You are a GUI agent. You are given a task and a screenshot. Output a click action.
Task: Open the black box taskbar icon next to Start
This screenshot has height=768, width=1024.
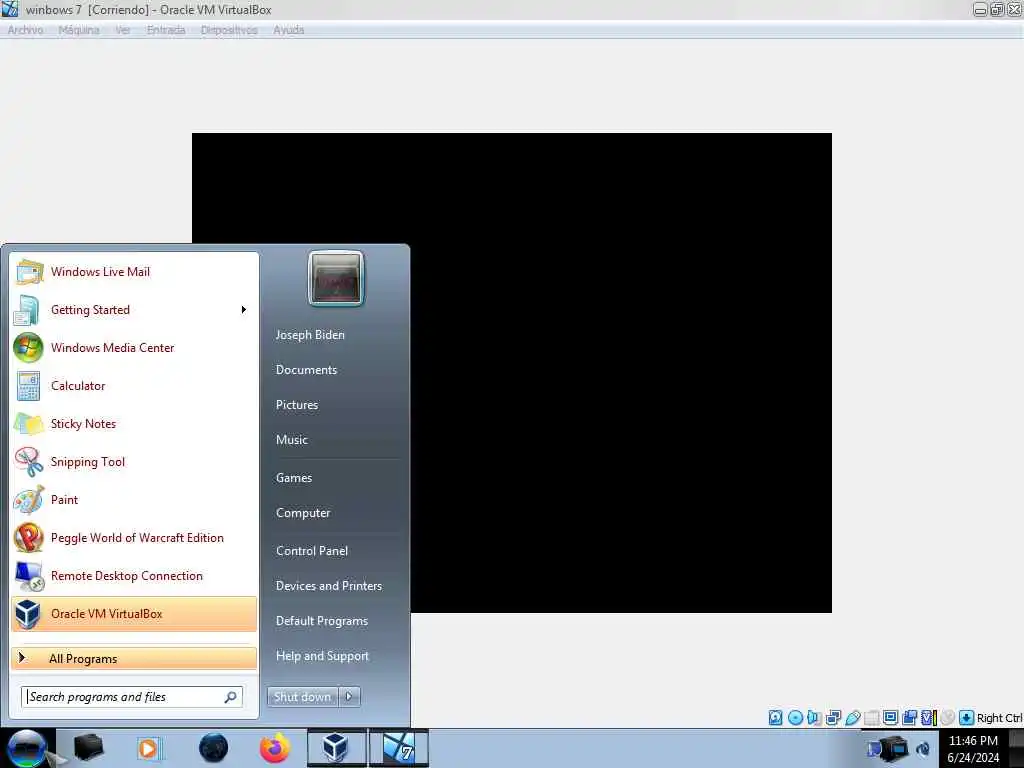pyautogui.click(x=88, y=748)
